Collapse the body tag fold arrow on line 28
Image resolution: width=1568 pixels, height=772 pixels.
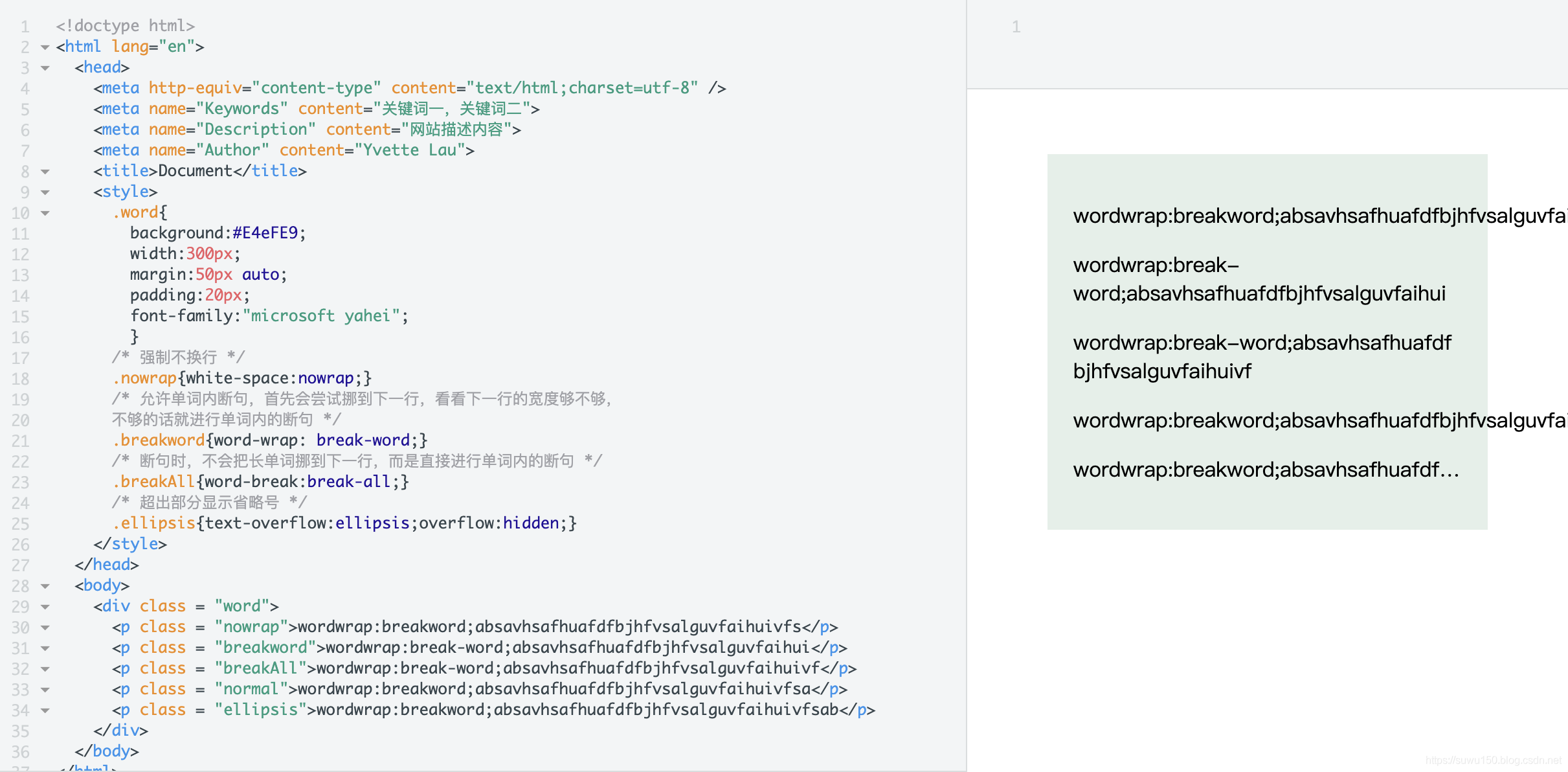point(45,586)
